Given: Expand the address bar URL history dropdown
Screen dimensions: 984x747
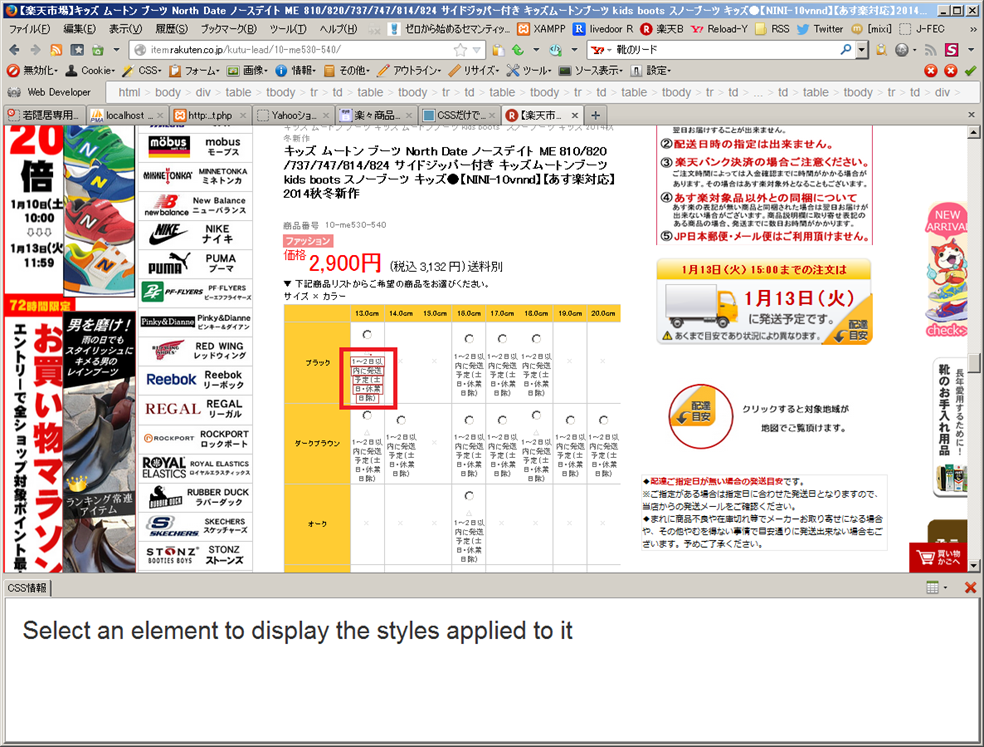Looking at the screenshot, I should [x=477, y=50].
